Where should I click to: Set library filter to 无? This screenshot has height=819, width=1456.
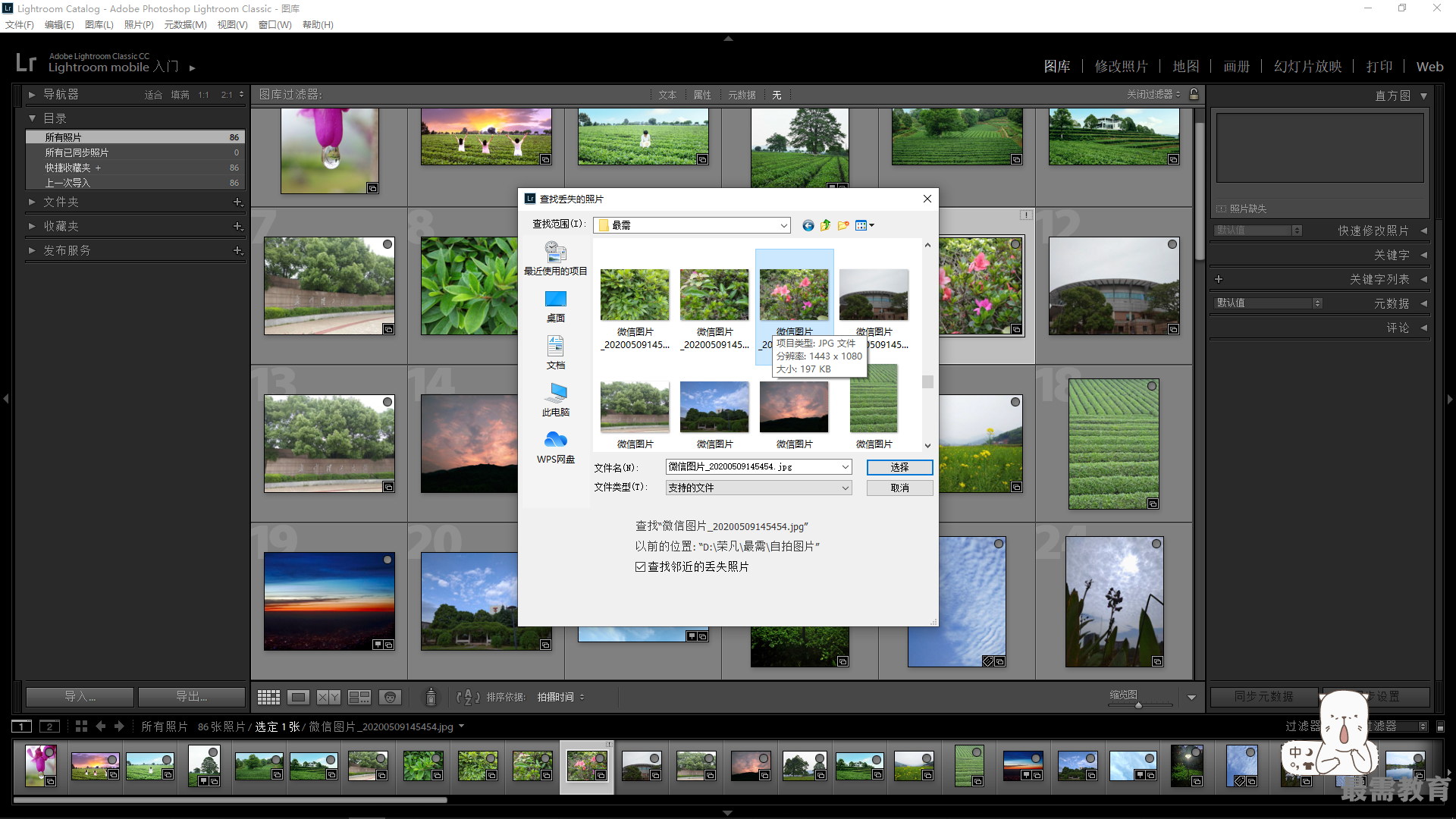[x=777, y=95]
